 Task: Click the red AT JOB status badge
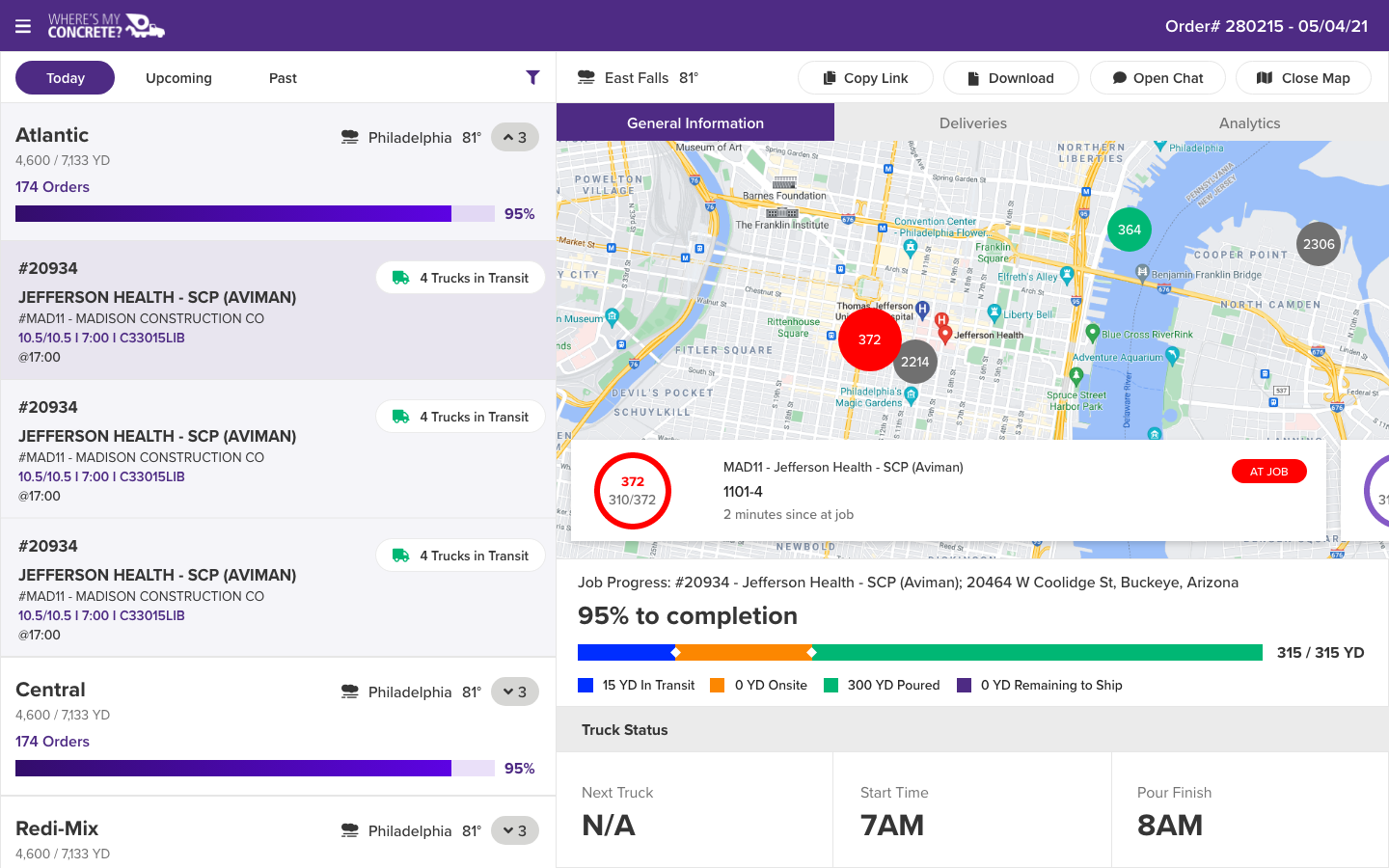point(1269,472)
